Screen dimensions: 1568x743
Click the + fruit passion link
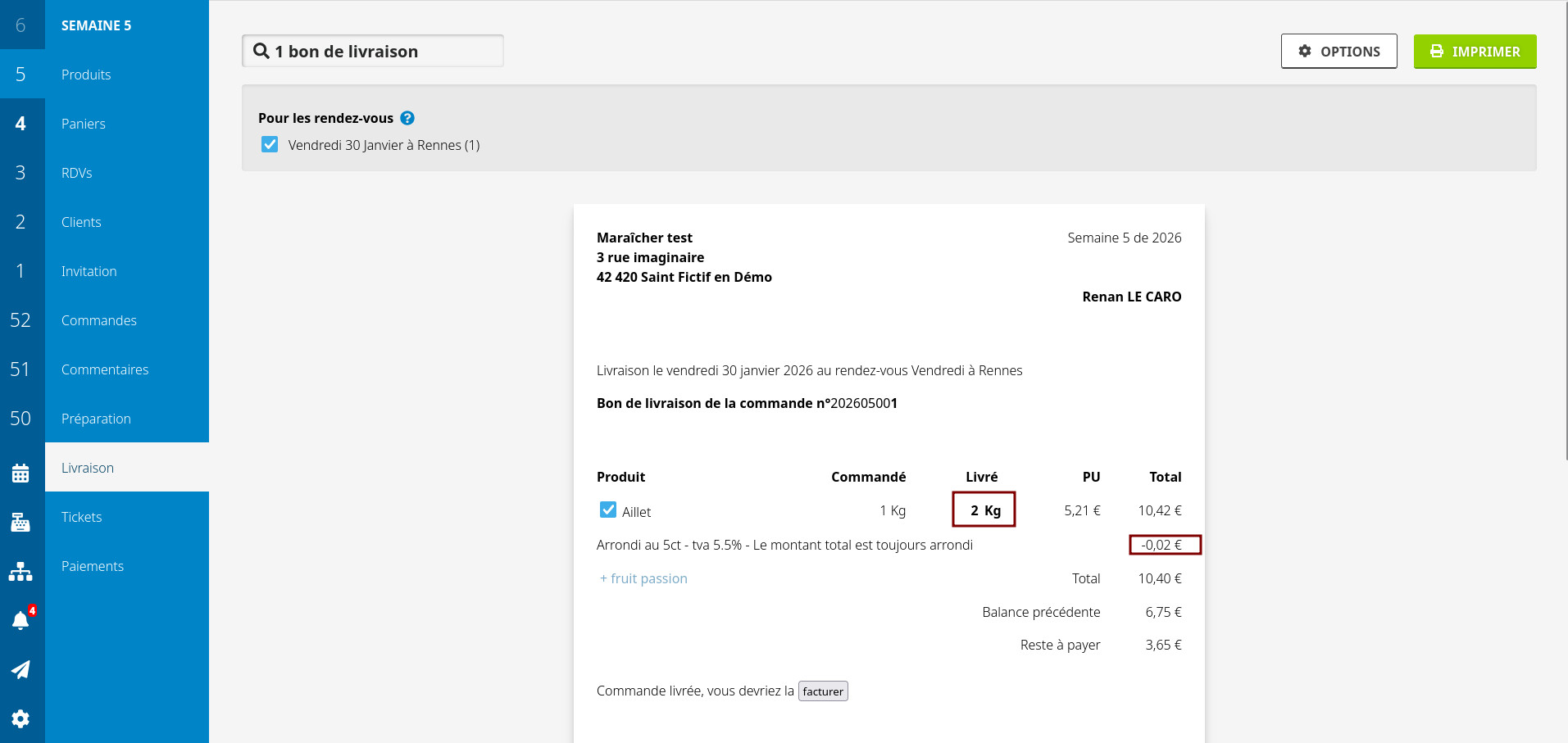click(643, 578)
